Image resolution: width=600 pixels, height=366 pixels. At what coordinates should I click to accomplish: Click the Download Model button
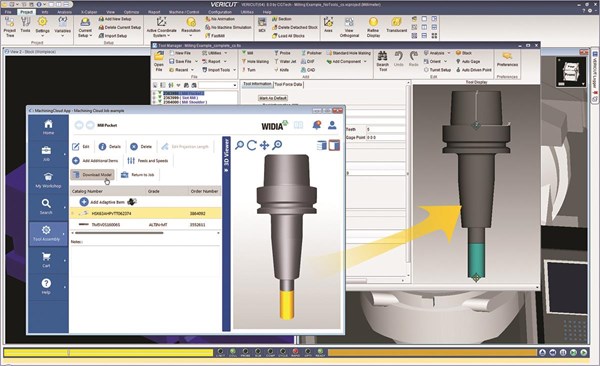click(93, 175)
